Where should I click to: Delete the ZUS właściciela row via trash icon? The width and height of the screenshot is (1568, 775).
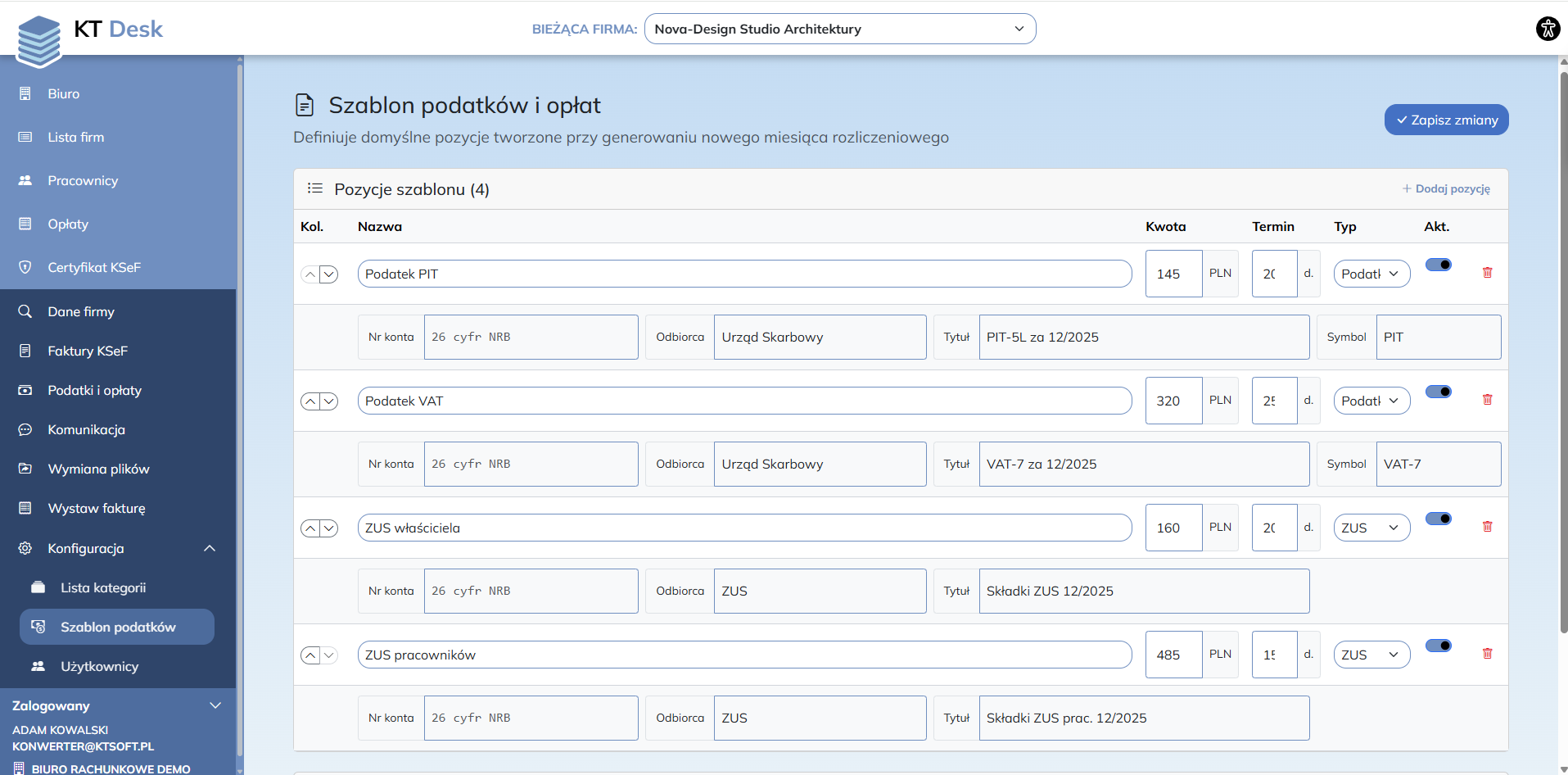tap(1487, 527)
